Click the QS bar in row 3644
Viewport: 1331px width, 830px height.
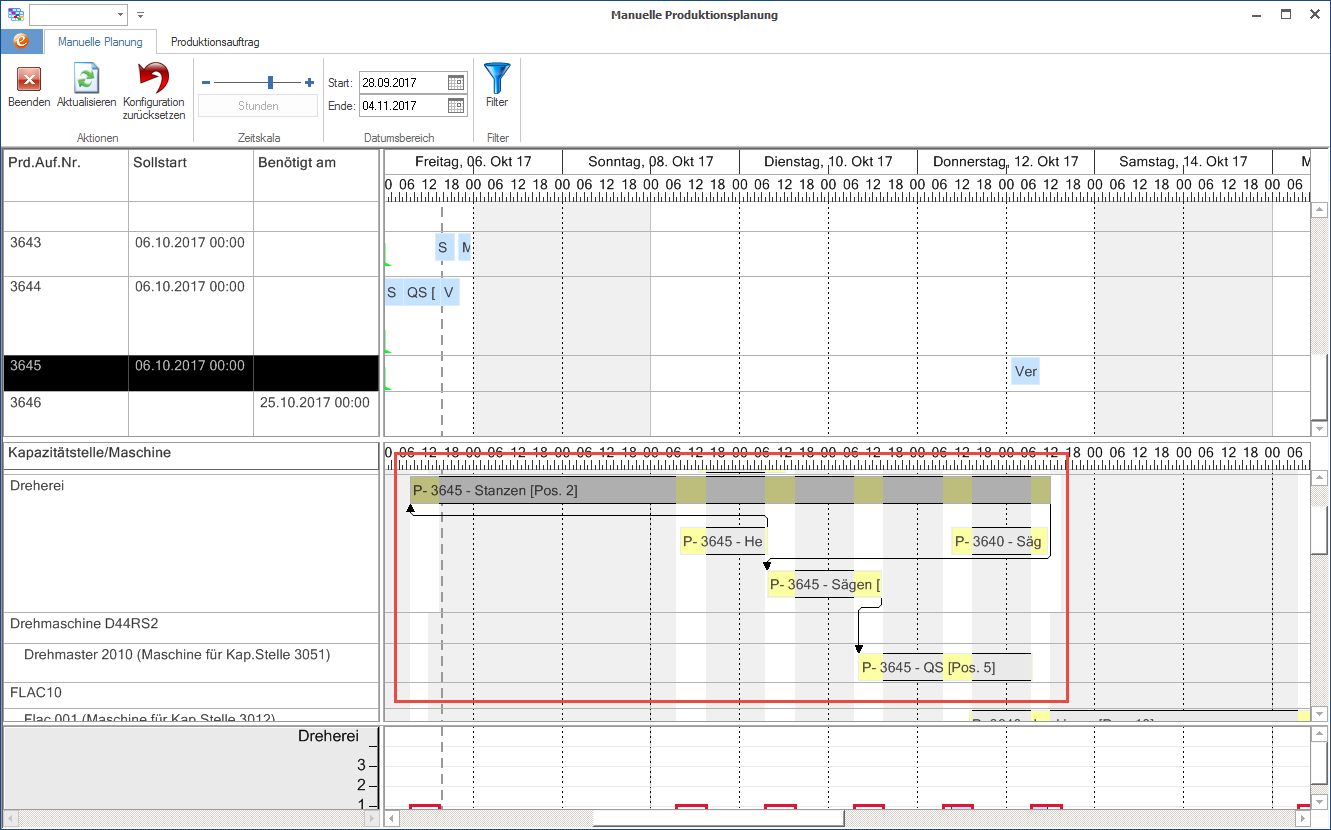click(420, 293)
